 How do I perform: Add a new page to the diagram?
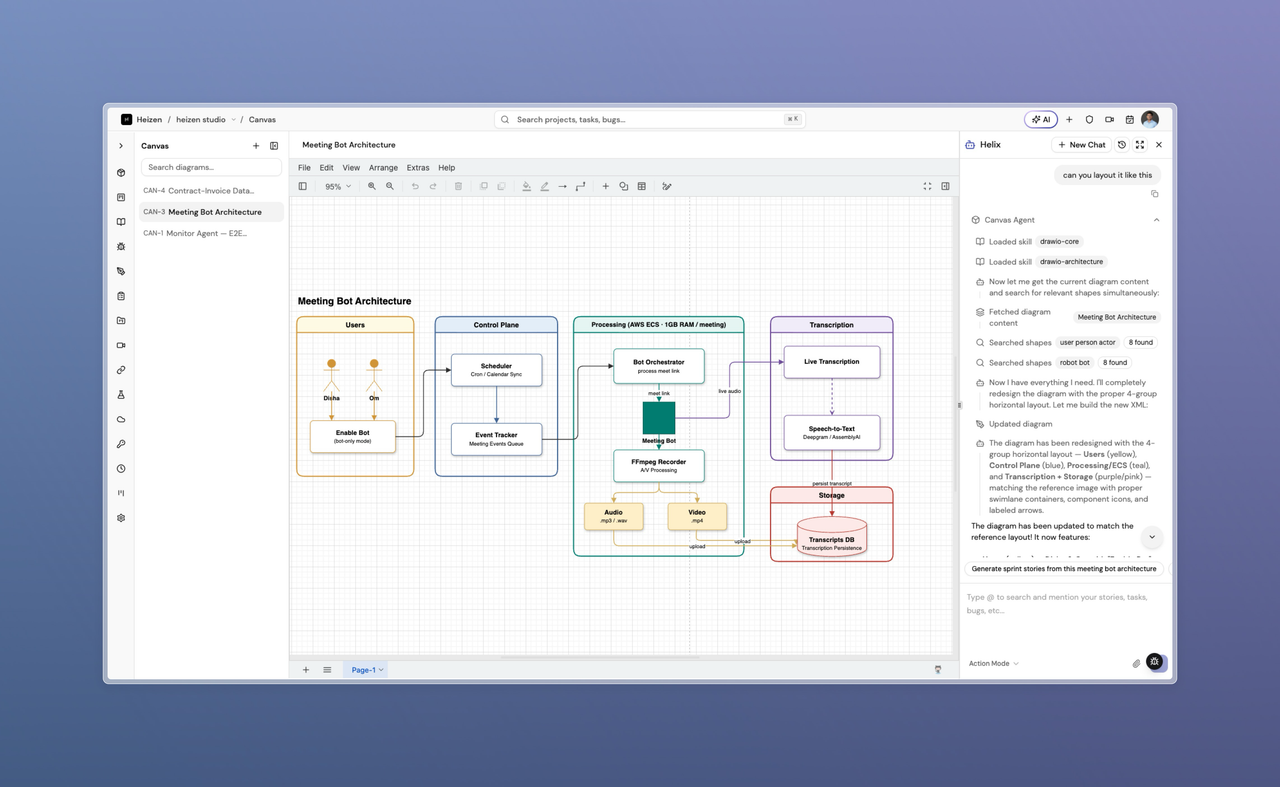[x=306, y=670]
